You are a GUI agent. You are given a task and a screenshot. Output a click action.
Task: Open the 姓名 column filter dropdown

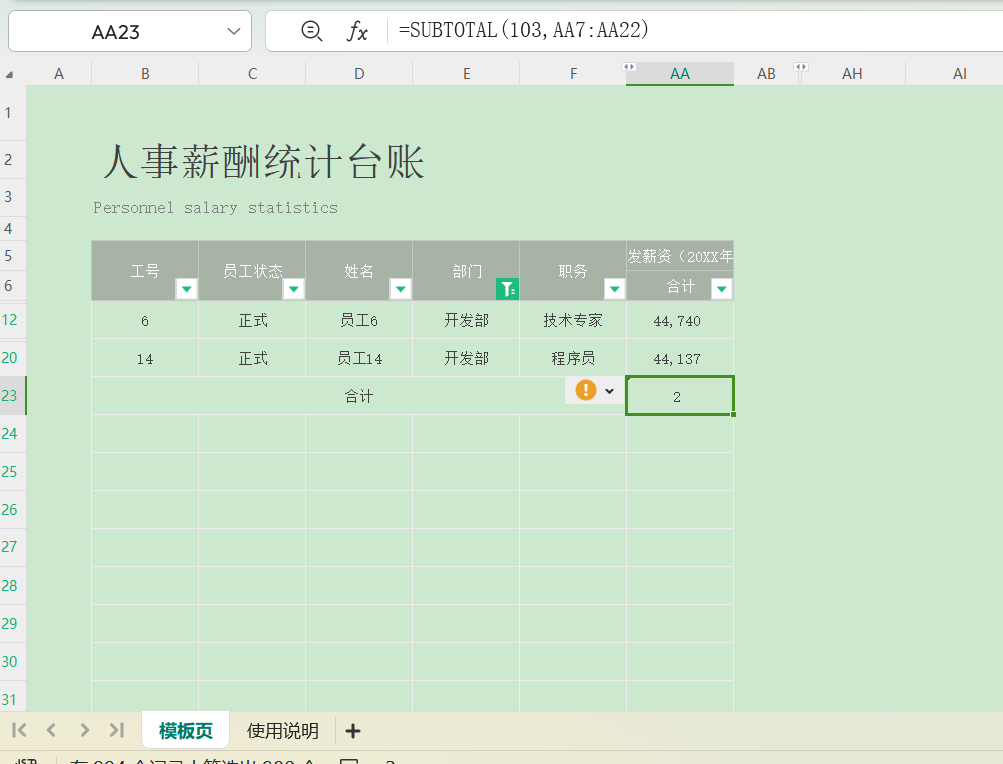click(400, 289)
